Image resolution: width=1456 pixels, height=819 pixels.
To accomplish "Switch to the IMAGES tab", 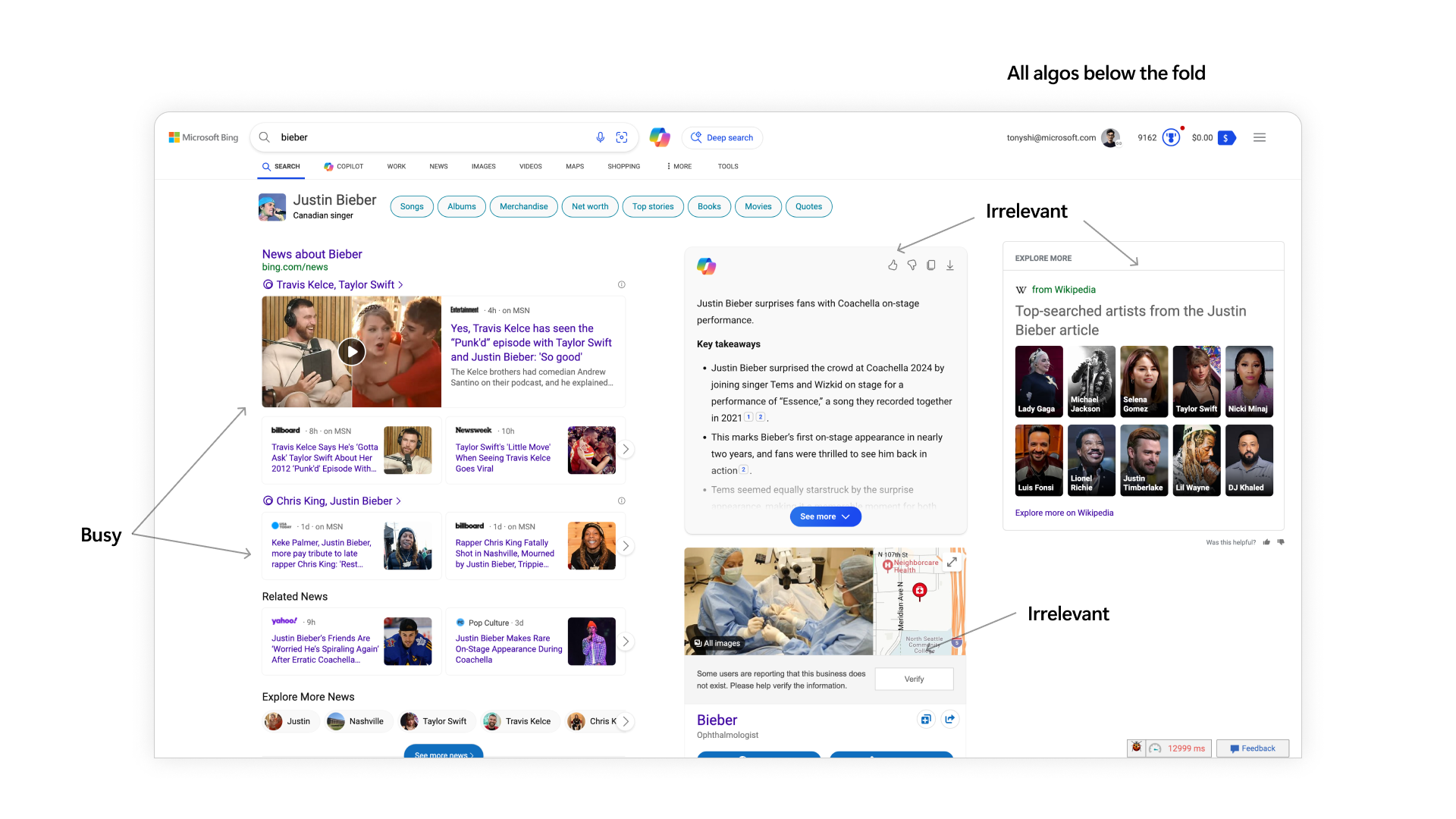I will pos(483,166).
